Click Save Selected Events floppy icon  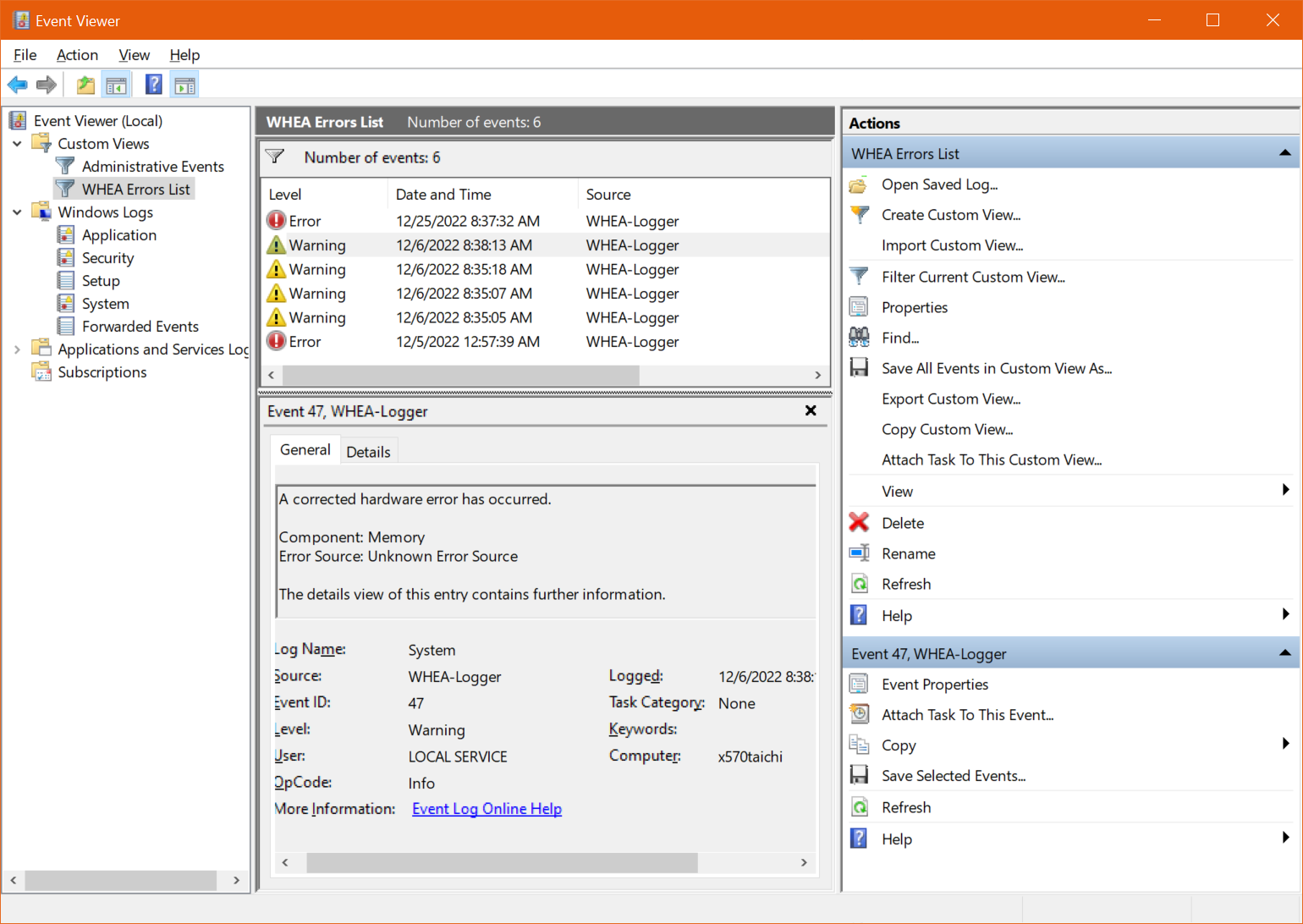click(859, 776)
